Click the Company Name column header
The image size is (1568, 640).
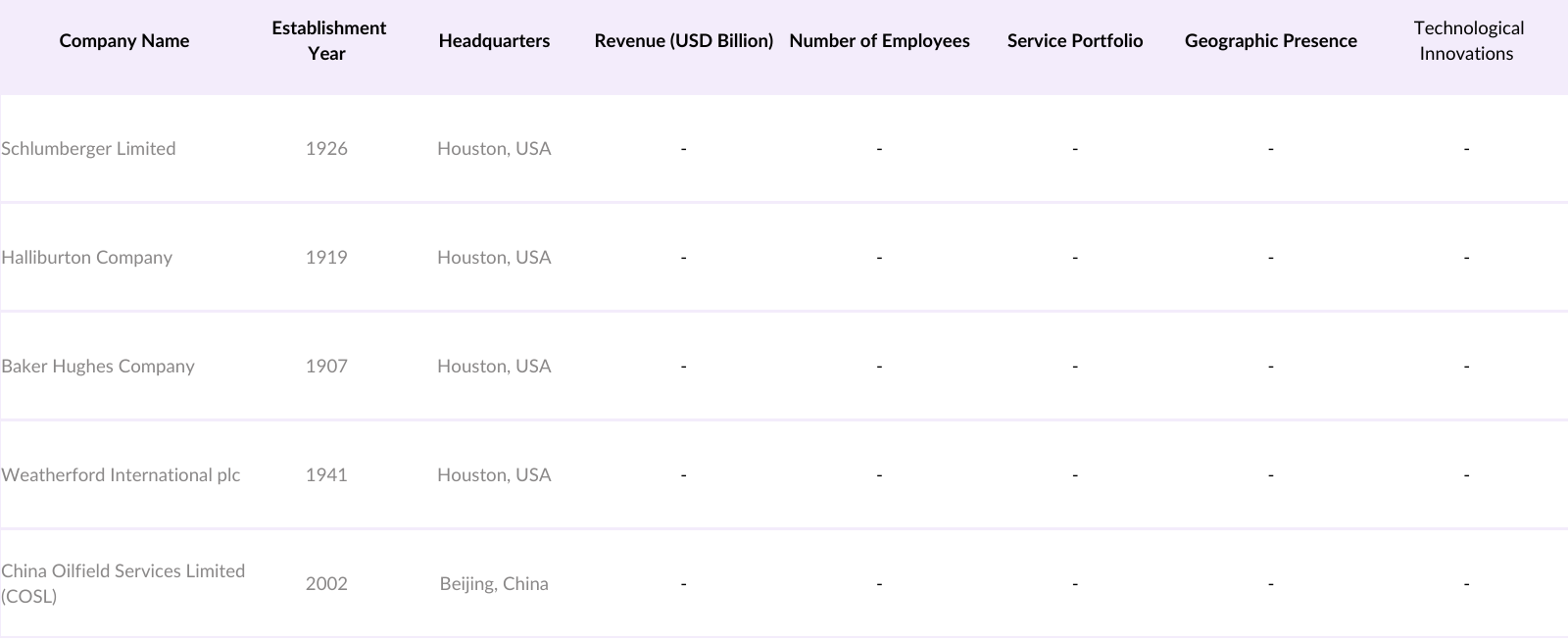pos(124,41)
